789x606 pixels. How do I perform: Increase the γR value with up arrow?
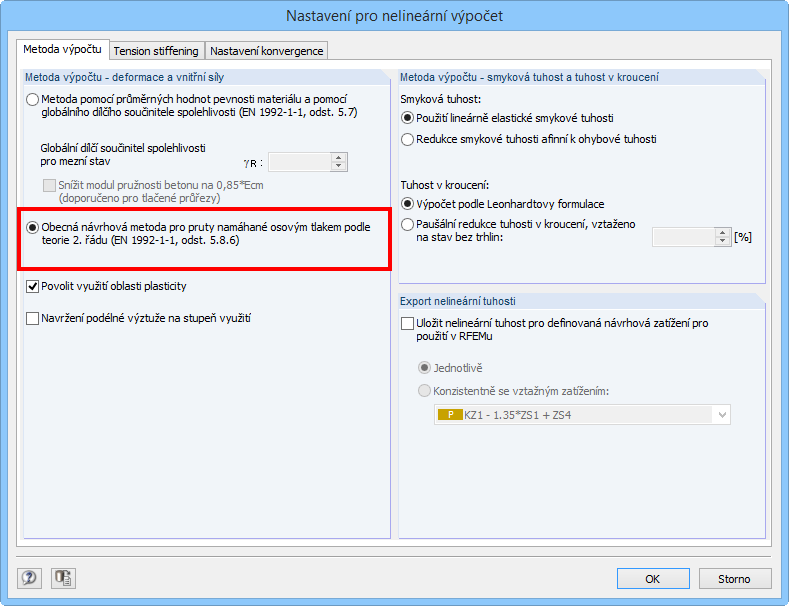click(x=339, y=157)
